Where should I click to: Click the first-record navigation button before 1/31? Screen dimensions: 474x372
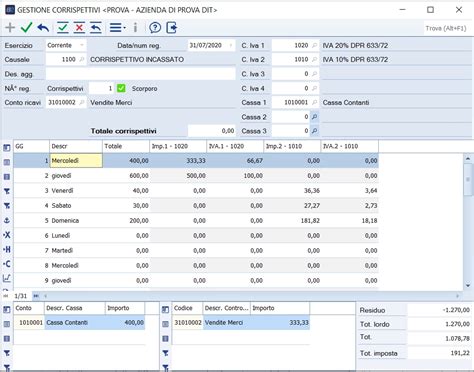coord(6,296)
